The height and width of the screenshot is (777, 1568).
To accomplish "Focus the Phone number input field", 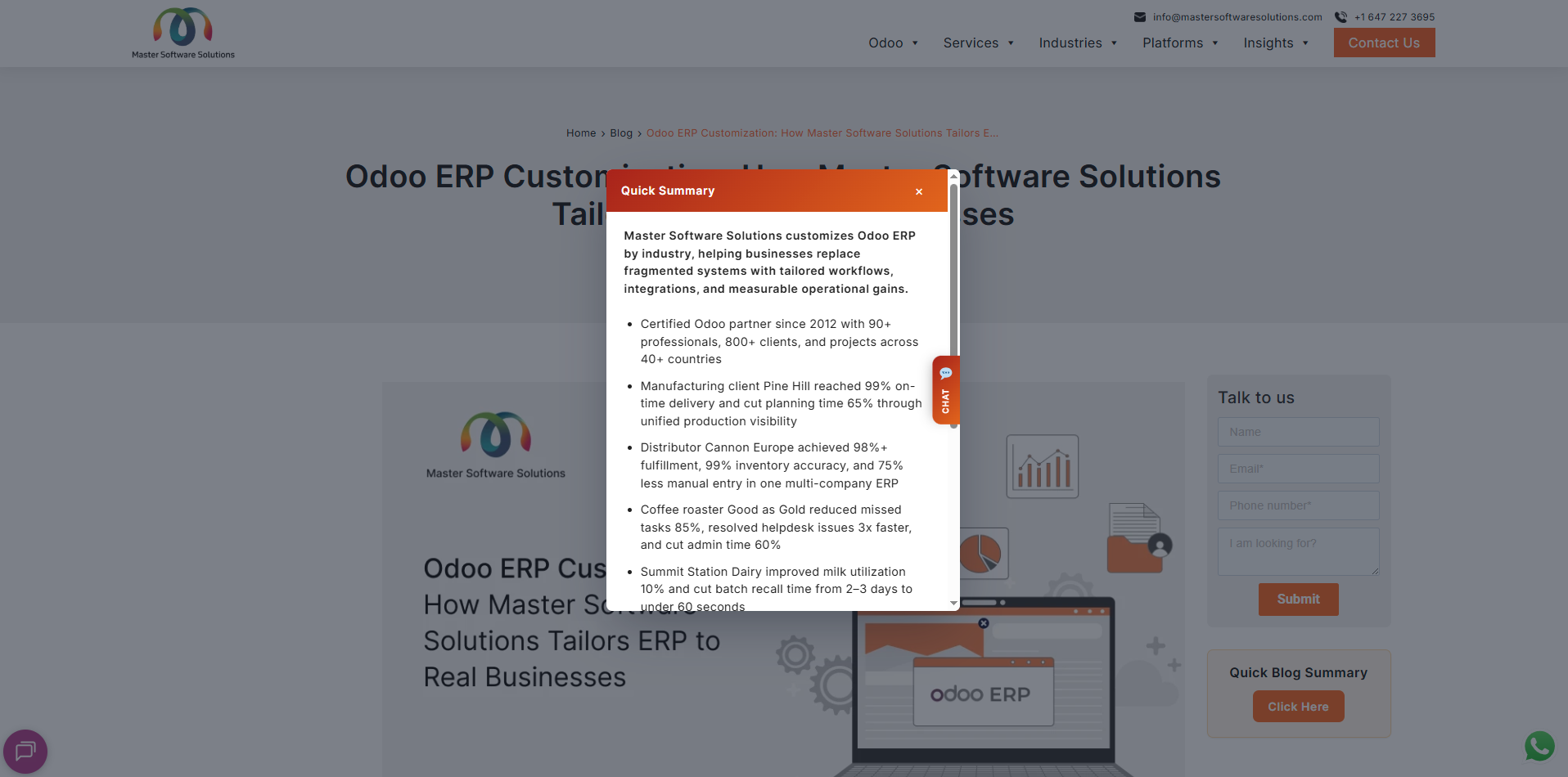I will (1298, 505).
